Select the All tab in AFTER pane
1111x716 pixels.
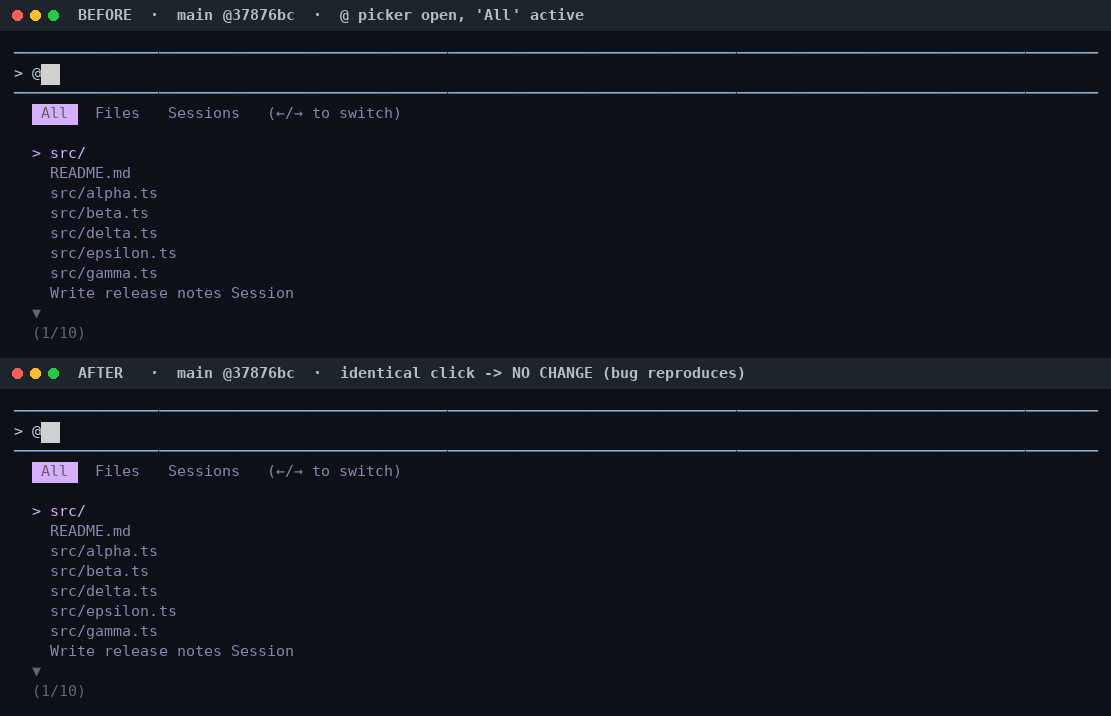point(55,472)
